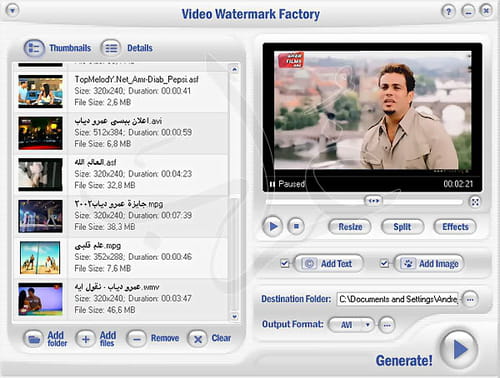
Task: Open the Output Format AVI dropdown
Action: (x=351, y=324)
